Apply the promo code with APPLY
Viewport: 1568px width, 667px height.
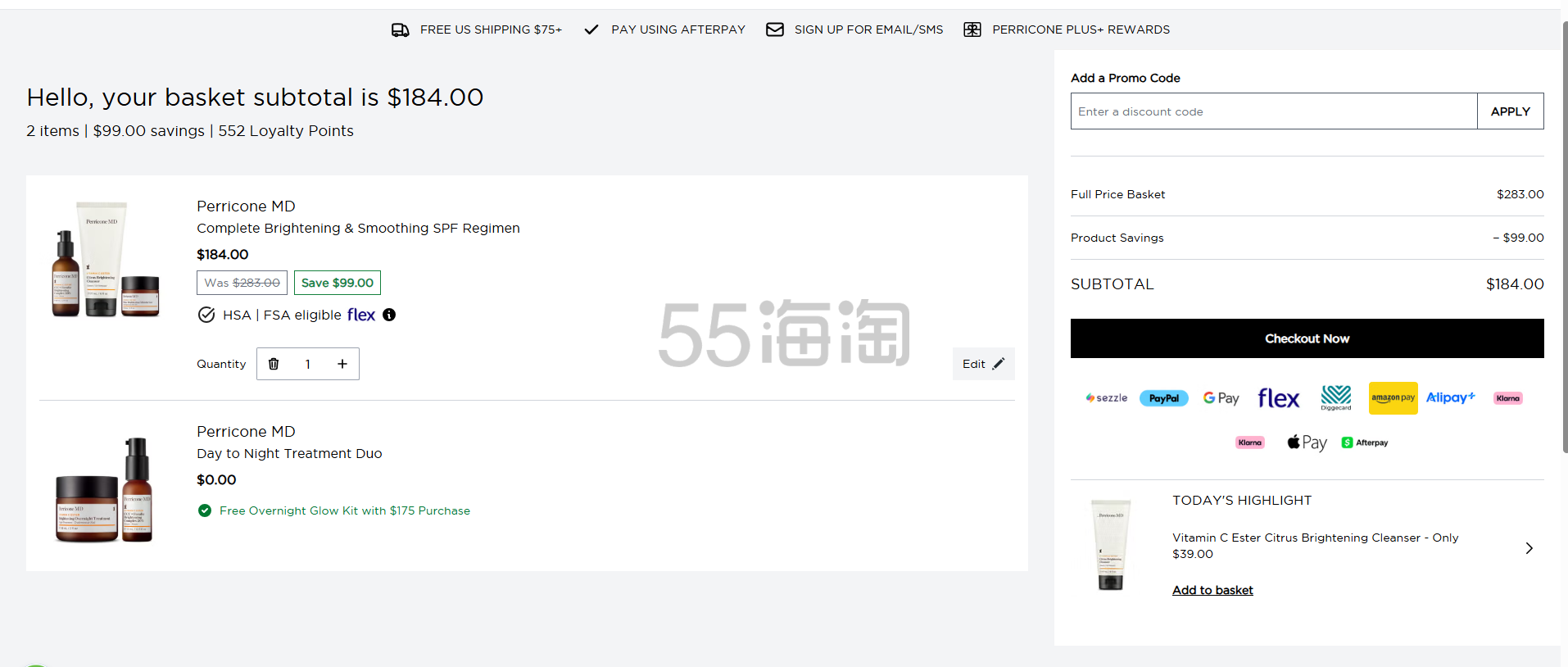(1511, 111)
